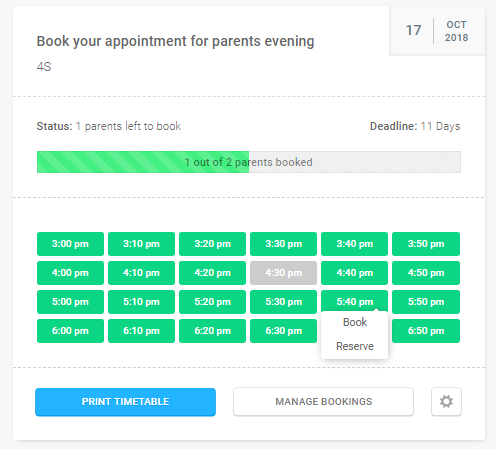Click the 17 Oct 2018 date badge
Screen dimensions: 496x449
tap(437, 31)
